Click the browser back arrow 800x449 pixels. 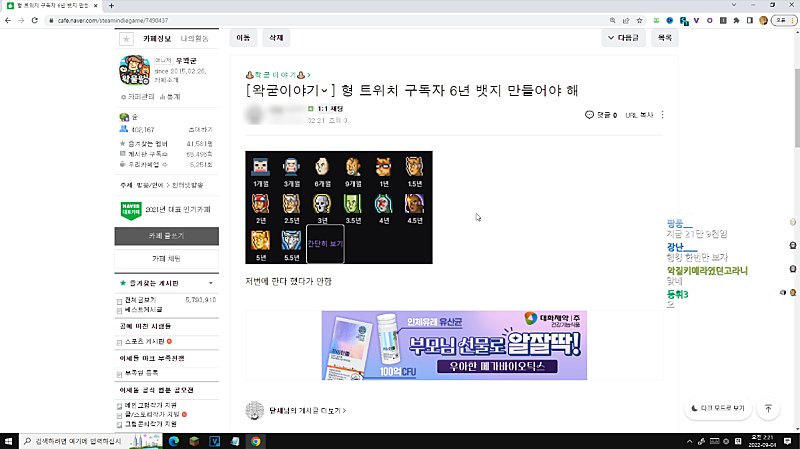pos(8,20)
